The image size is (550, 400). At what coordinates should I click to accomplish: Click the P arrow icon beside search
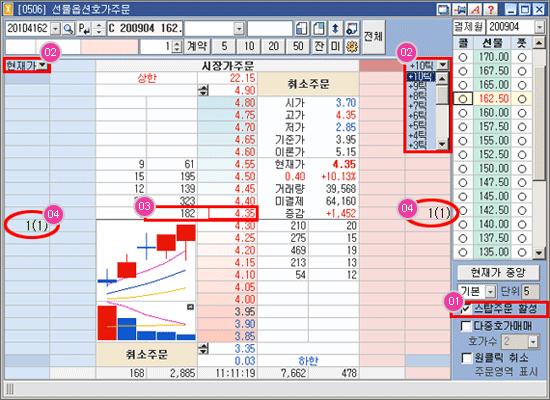point(84,29)
